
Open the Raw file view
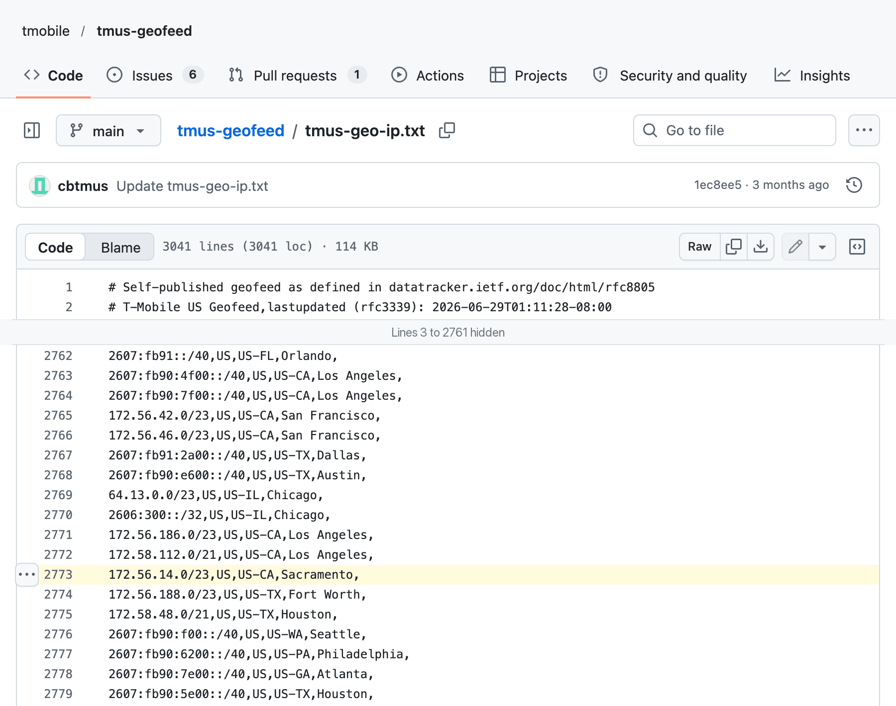pyautogui.click(x=699, y=247)
